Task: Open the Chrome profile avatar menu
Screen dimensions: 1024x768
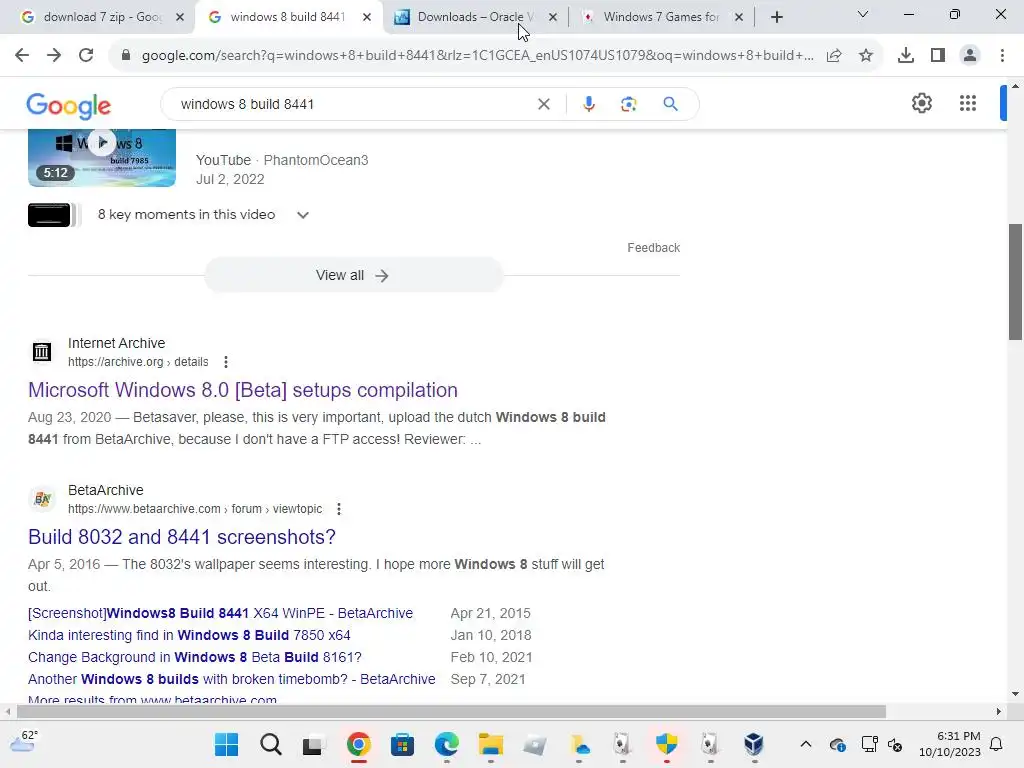Action: pyautogui.click(x=970, y=56)
